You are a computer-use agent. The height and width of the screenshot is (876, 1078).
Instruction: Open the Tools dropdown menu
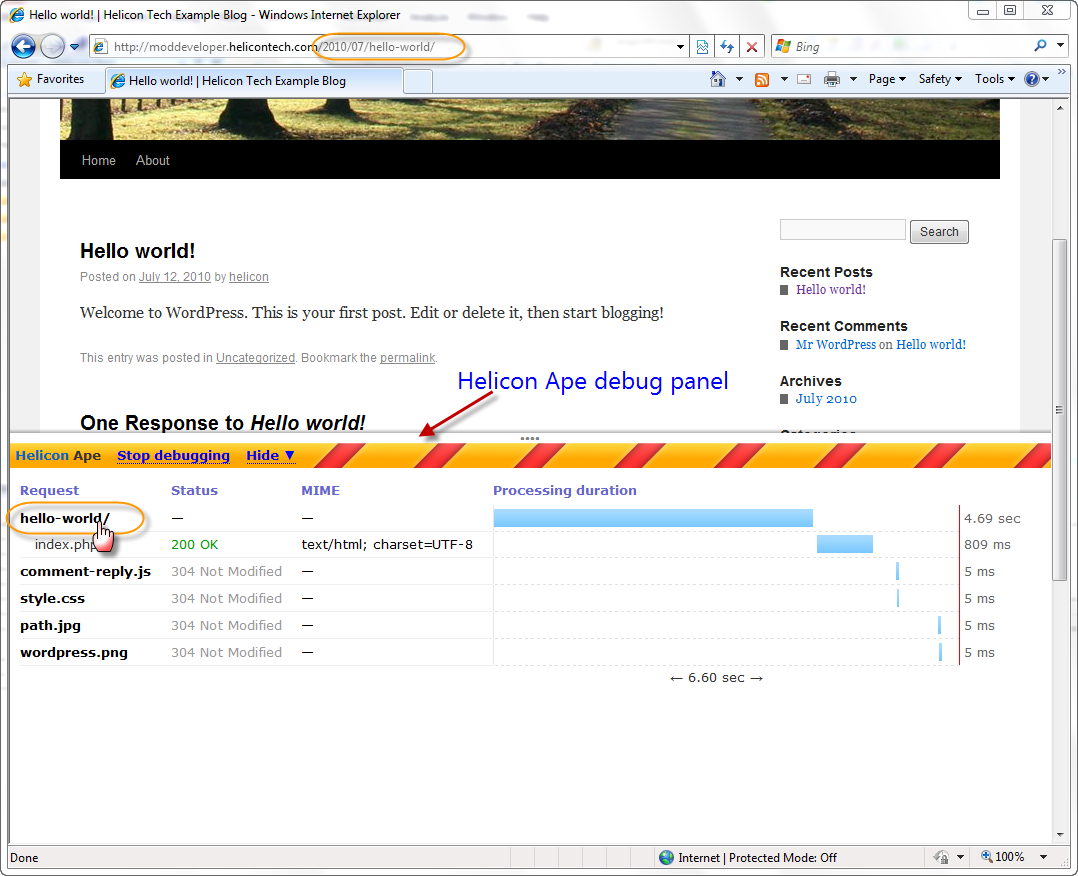[994, 79]
